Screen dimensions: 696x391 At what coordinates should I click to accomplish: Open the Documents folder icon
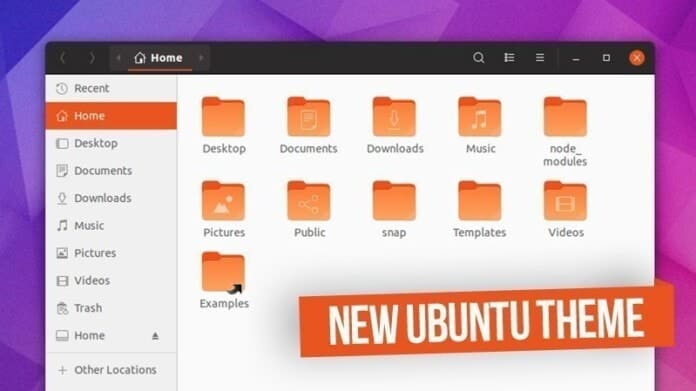[x=308, y=117]
